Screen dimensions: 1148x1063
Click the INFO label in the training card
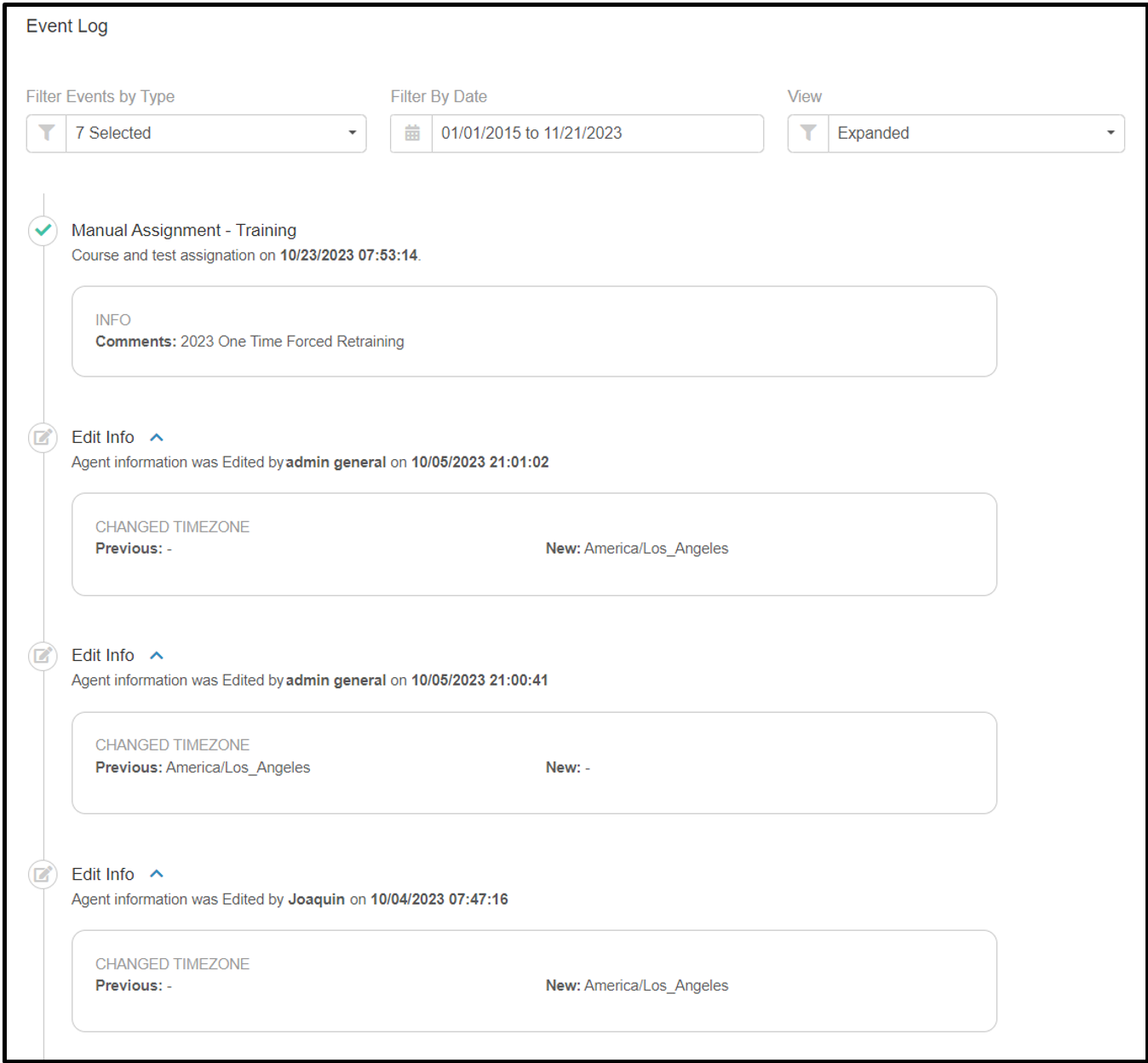pyautogui.click(x=113, y=320)
